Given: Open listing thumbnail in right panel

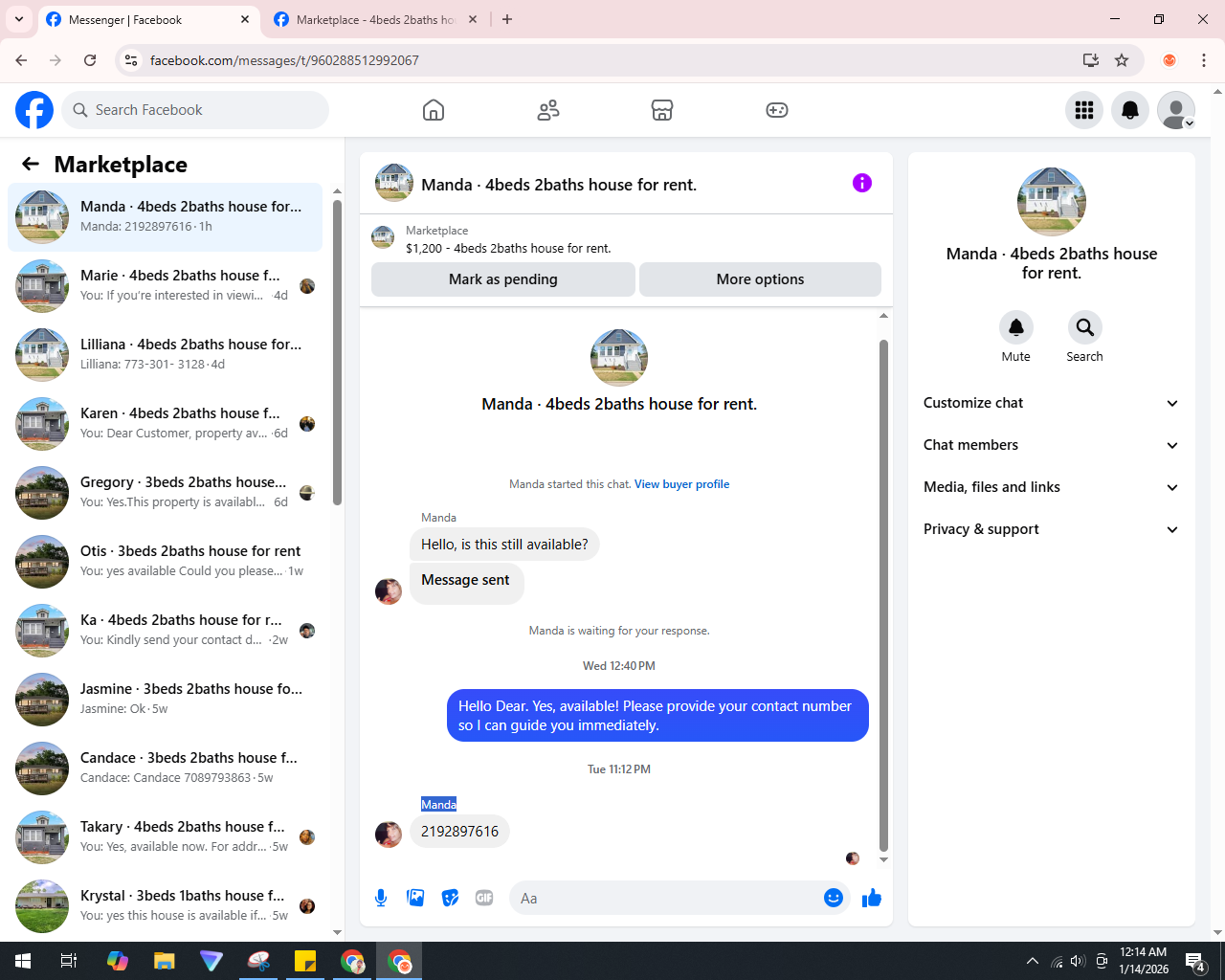Looking at the screenshot, I should pyautogui.click(x=1051, y=202).
